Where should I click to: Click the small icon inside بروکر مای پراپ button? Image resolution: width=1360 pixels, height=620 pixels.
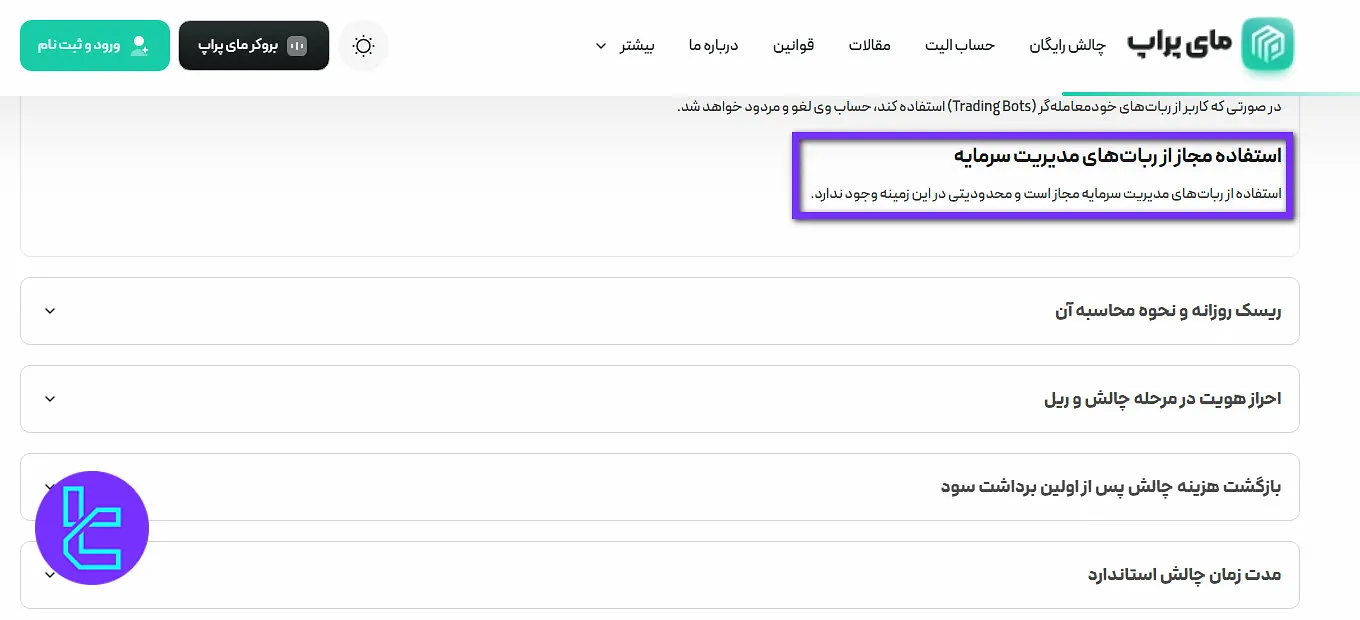[x=297, y=45]
